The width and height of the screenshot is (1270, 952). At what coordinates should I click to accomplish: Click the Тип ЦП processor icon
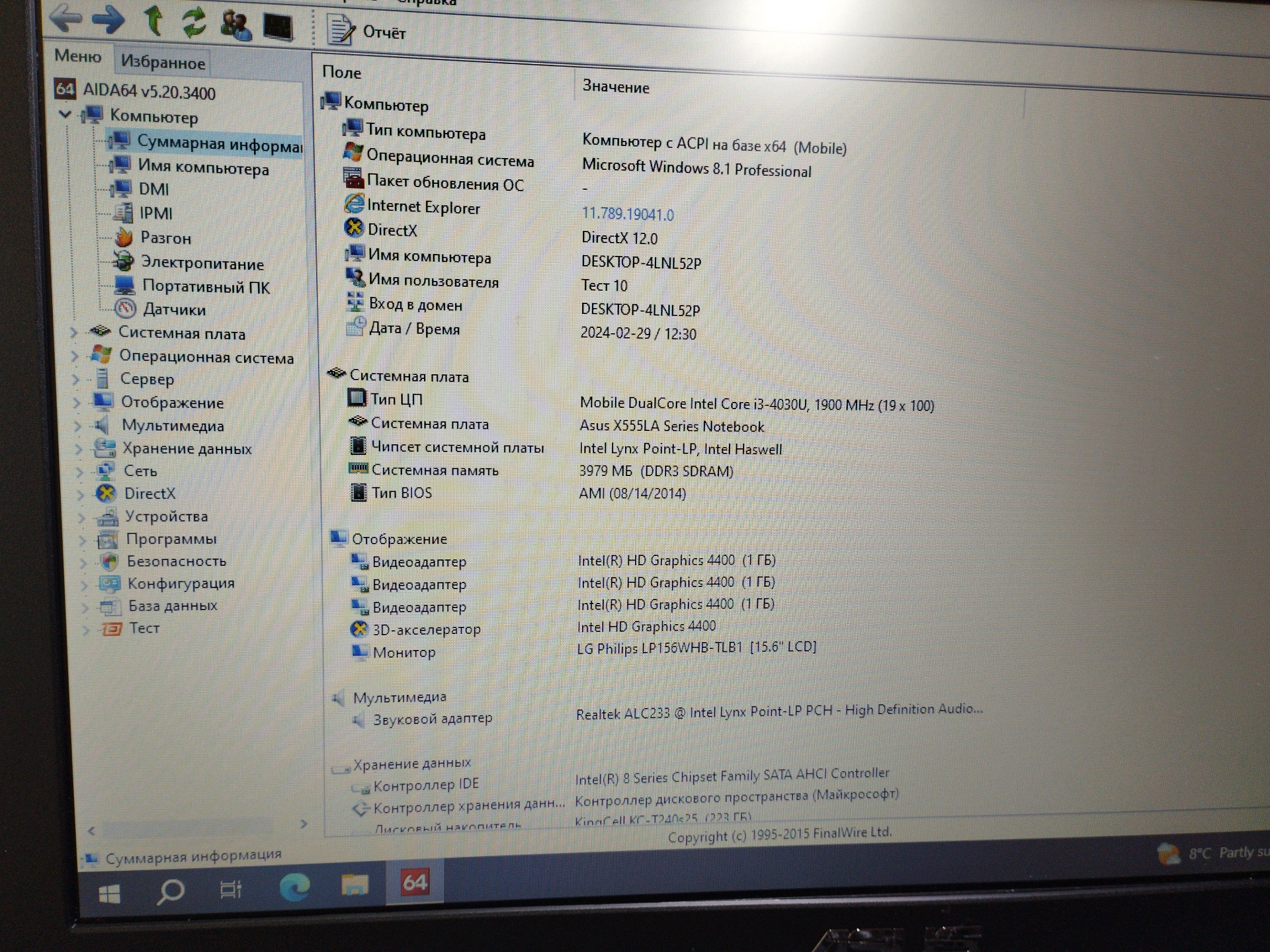(x=357, y=397)
